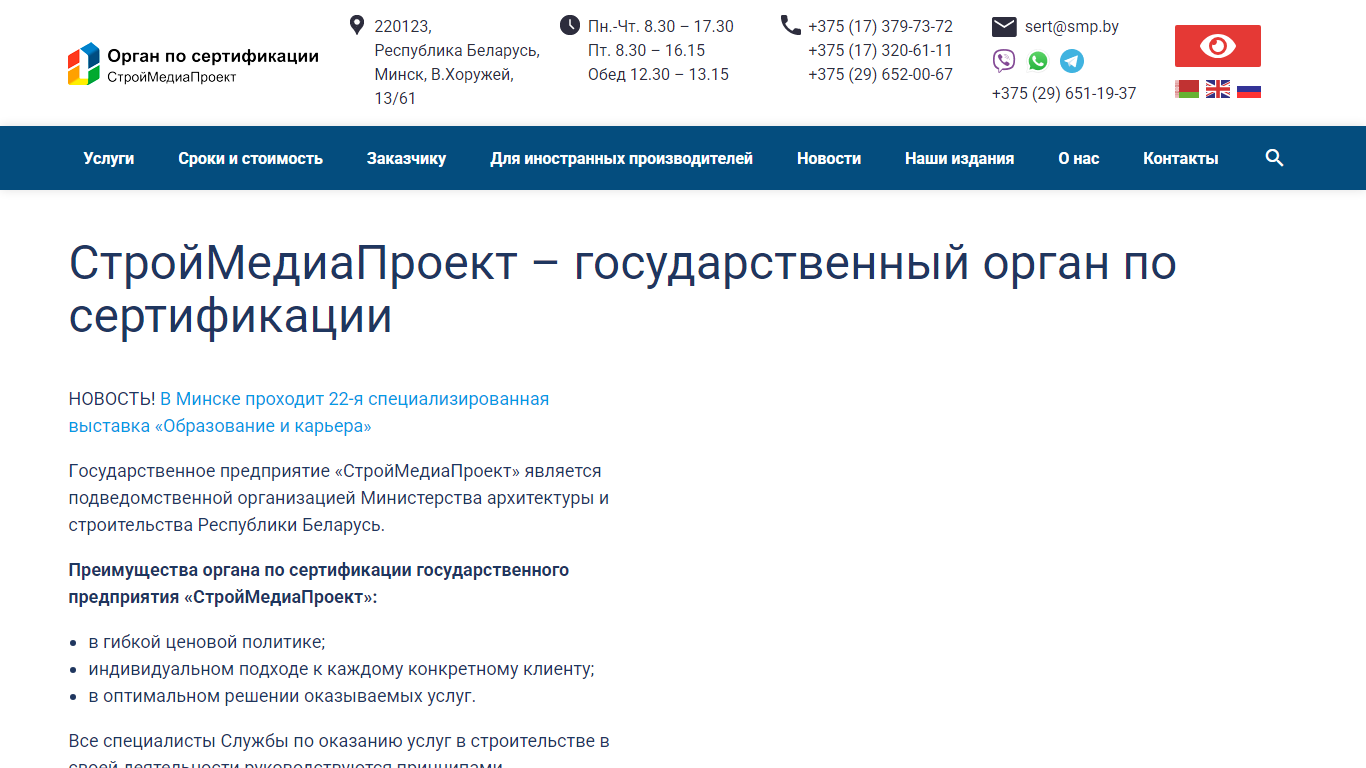Screen dimensions: 1366x768
Task: Click the main page heading text
Action: coord(622,290)
